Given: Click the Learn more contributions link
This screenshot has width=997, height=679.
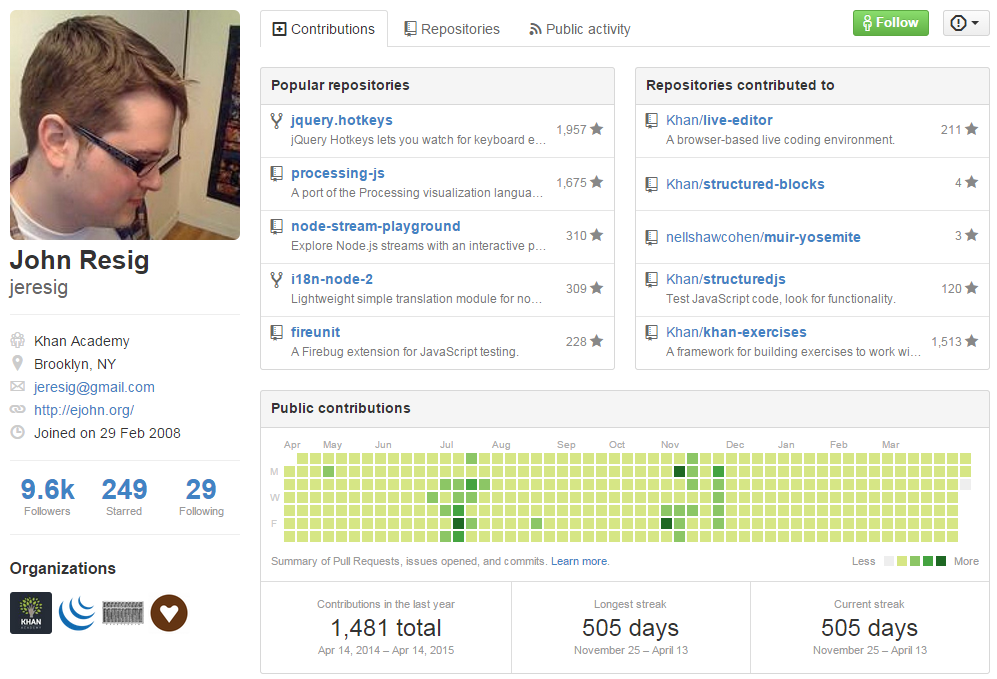Looking at the screenshot, I should (579, 561).
